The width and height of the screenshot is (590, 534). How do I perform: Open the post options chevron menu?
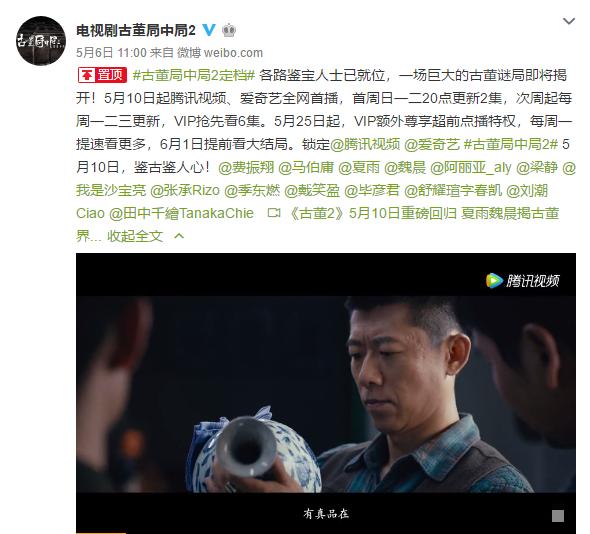coord(569,21)
